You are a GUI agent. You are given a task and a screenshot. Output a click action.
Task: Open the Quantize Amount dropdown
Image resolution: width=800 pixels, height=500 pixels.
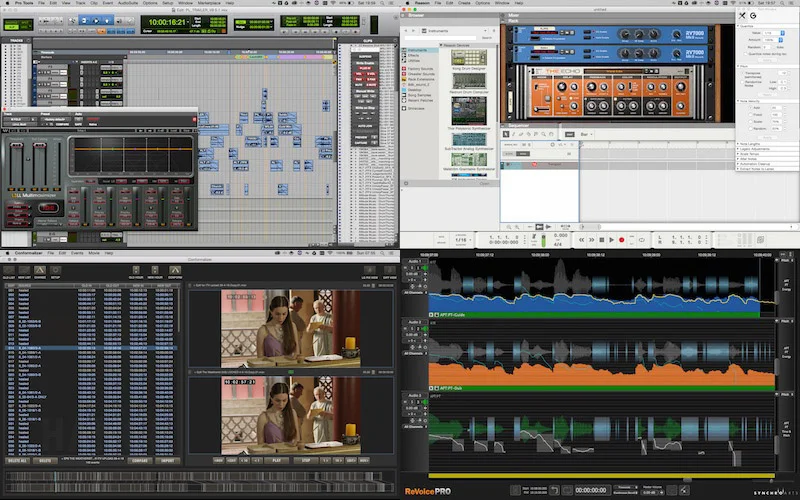(772, 40)
